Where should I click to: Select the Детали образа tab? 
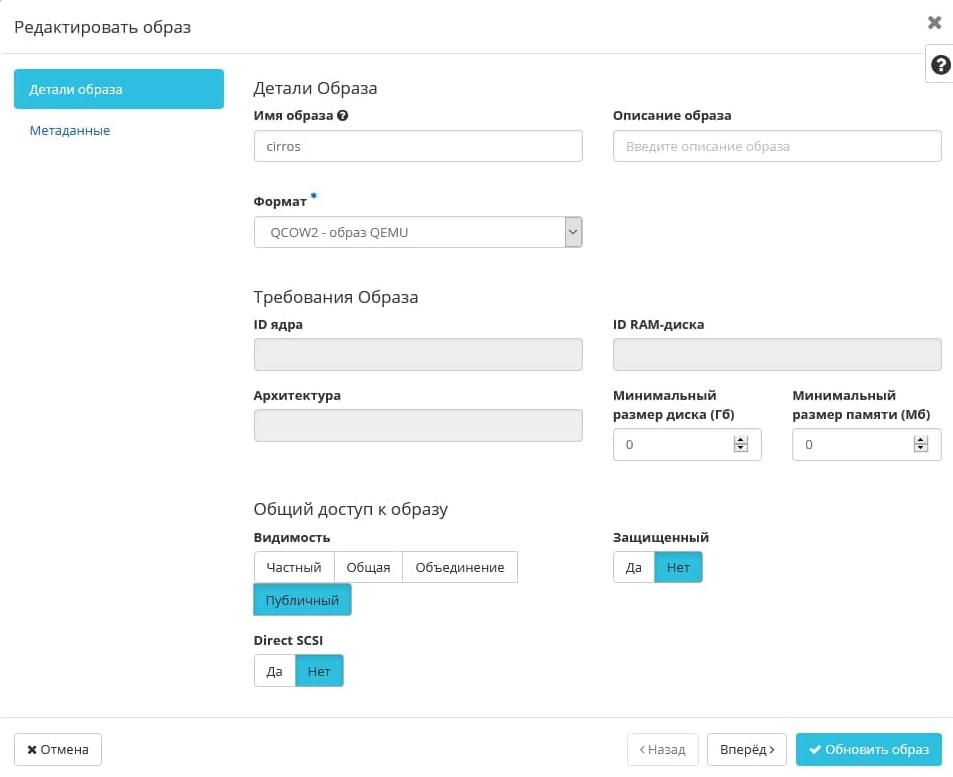point(118,89)
